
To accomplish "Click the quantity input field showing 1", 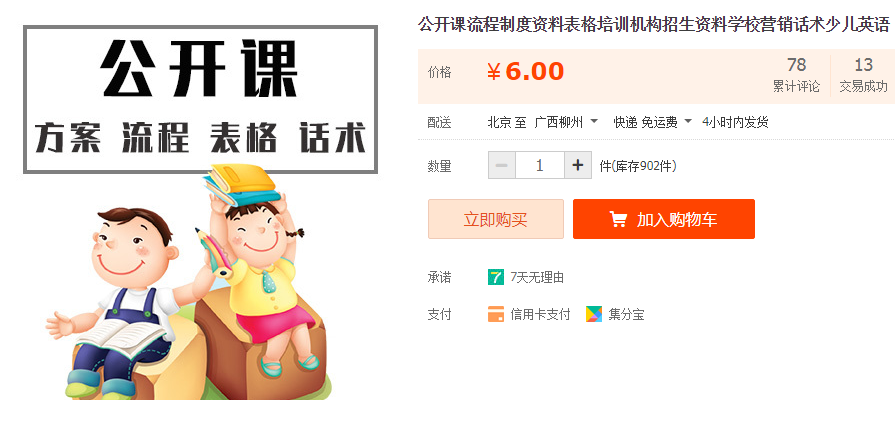I will (540, 166).
